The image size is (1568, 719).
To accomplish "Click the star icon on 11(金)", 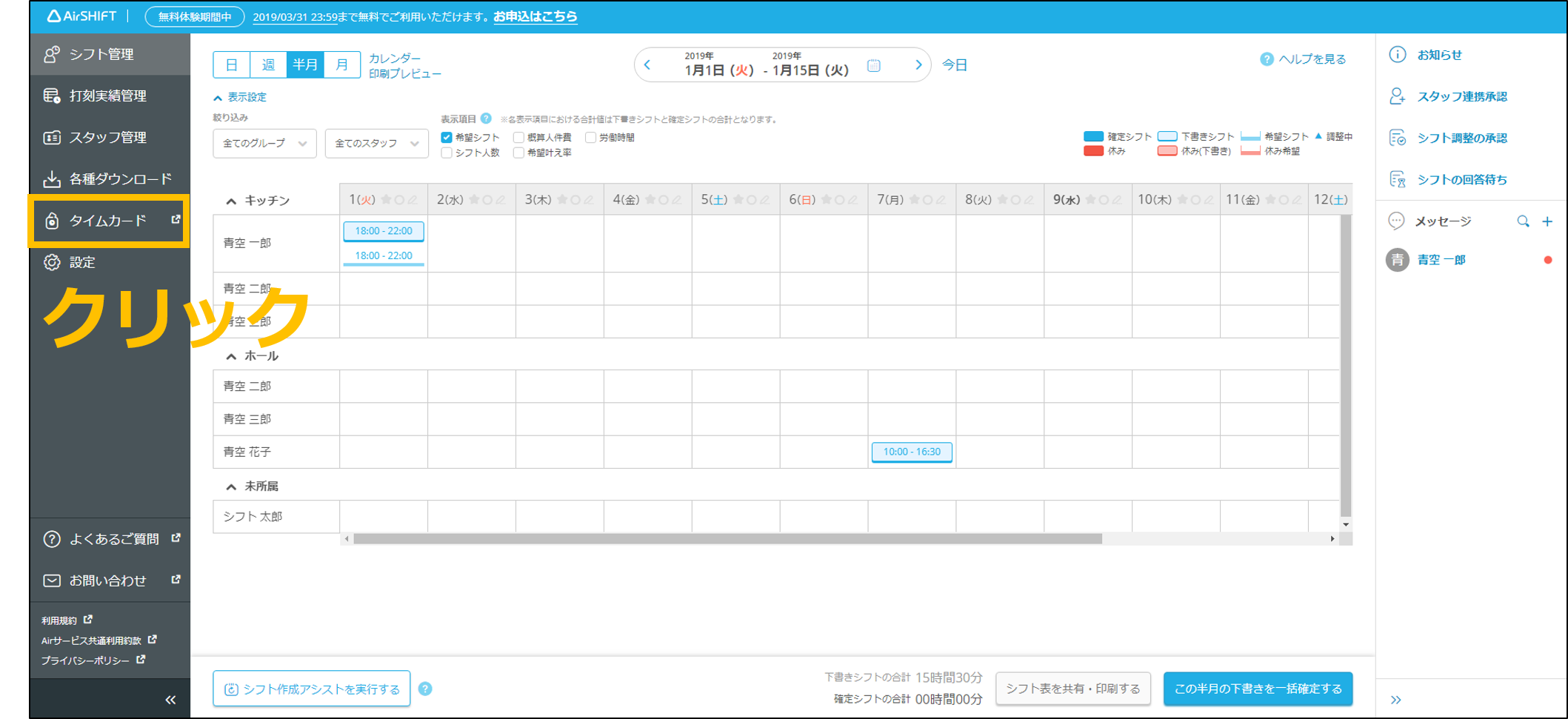I will tap(1270, 200).
